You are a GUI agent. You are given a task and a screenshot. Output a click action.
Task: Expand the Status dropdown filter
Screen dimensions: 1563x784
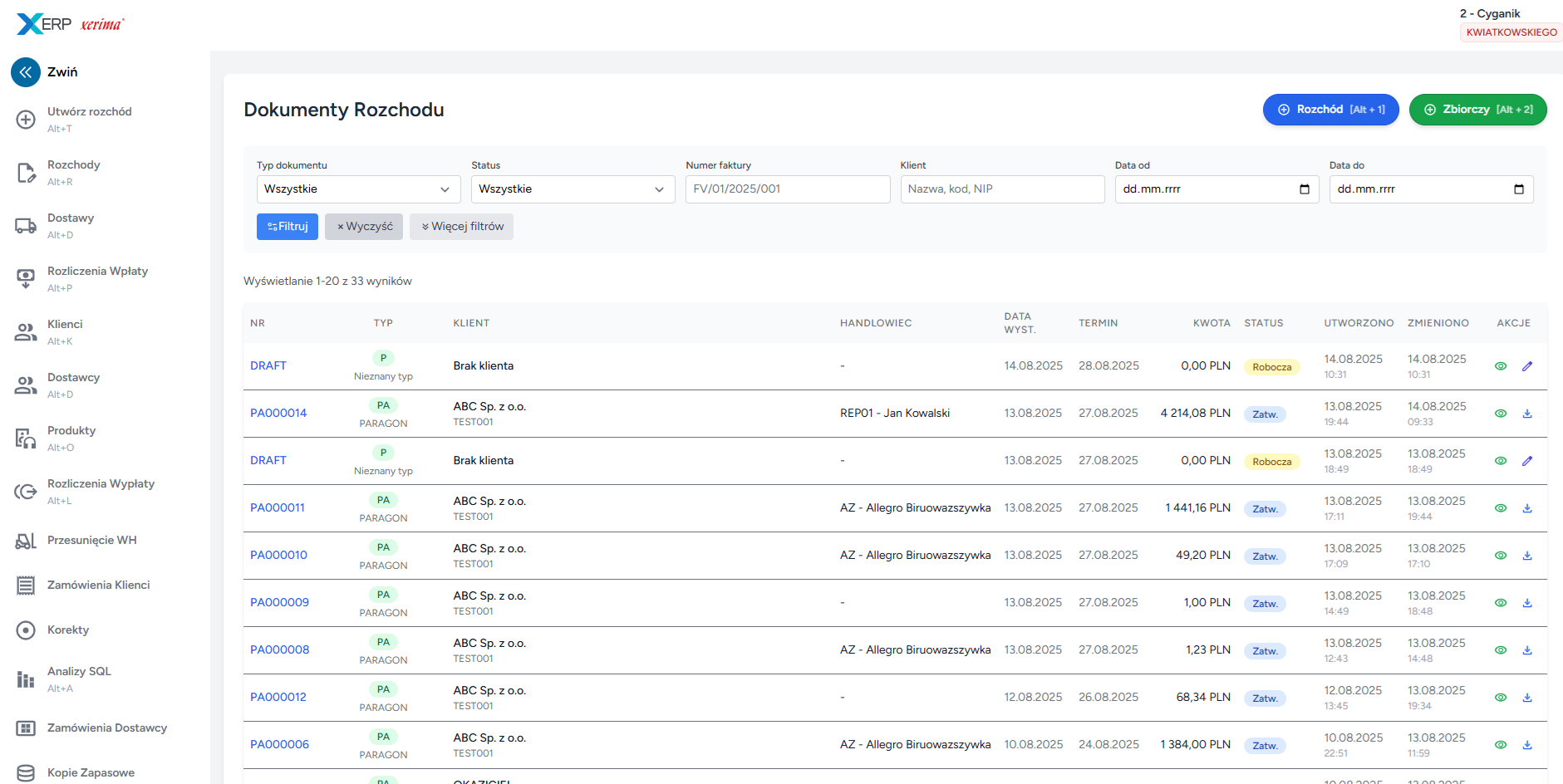click(x=572, y=189)
